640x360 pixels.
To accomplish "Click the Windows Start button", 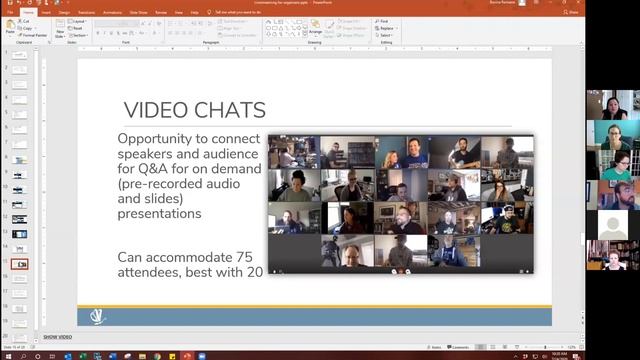I will coord(8,356).
